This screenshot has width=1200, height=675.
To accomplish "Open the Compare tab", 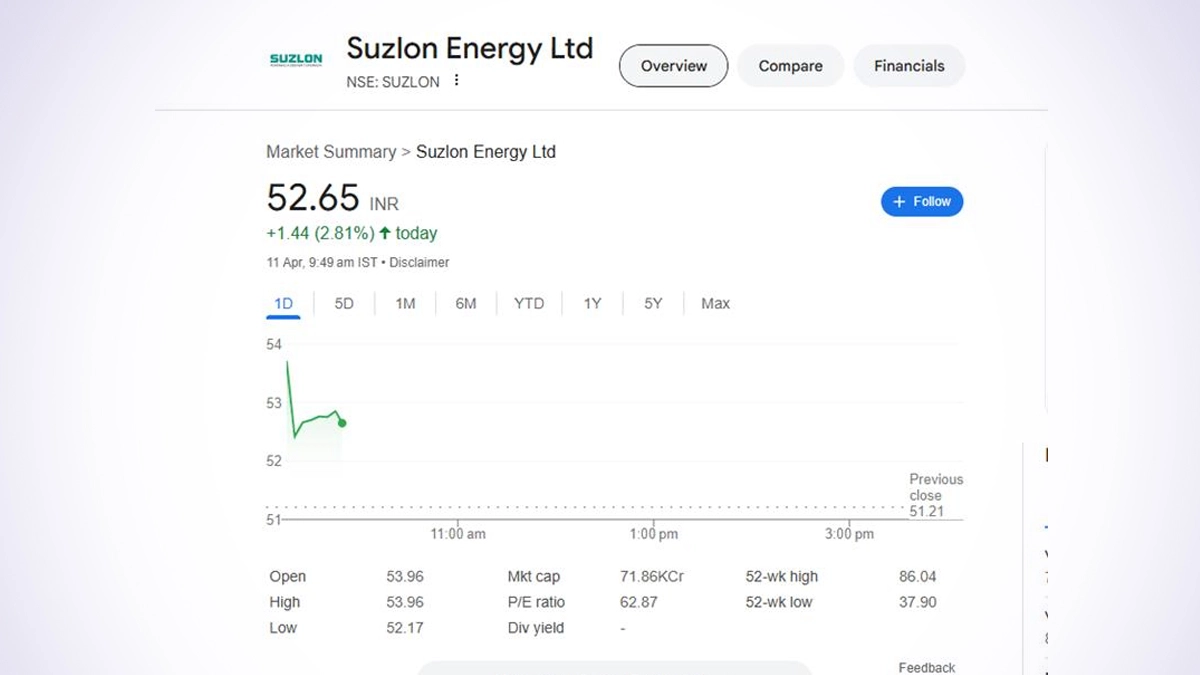I will point(790,66).
